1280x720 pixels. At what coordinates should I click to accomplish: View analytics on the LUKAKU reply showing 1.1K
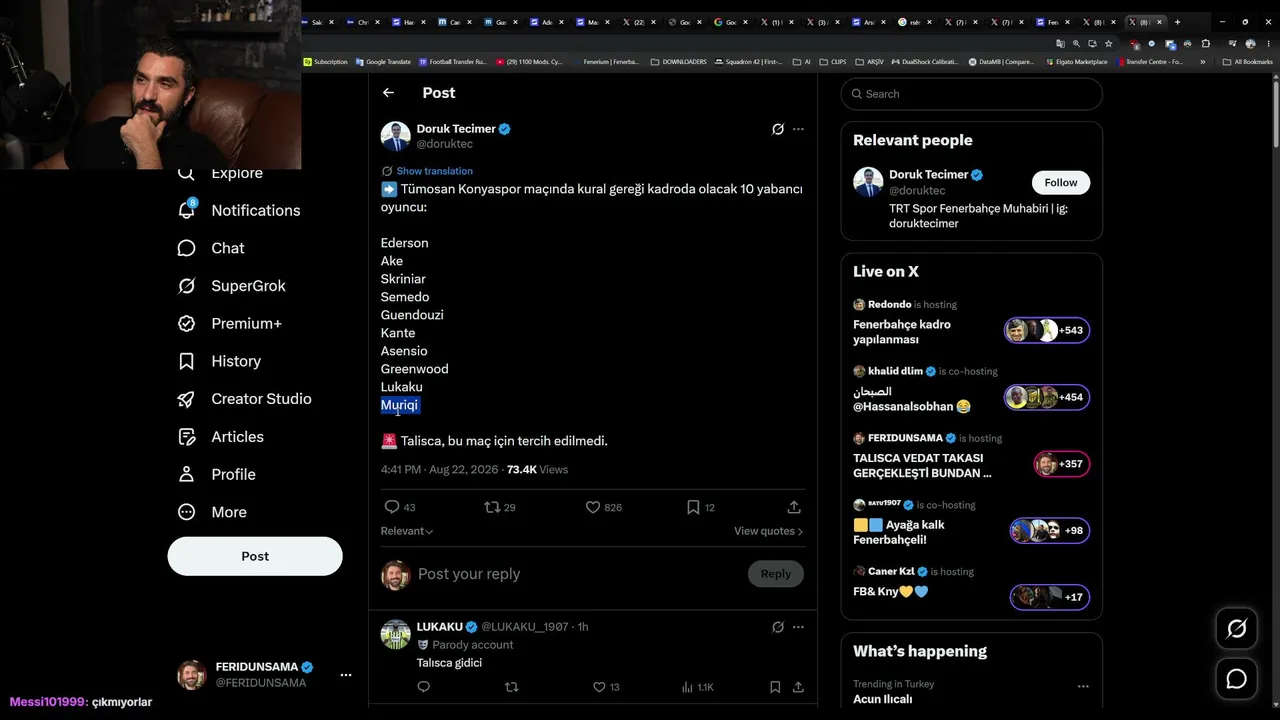(697, 687)
